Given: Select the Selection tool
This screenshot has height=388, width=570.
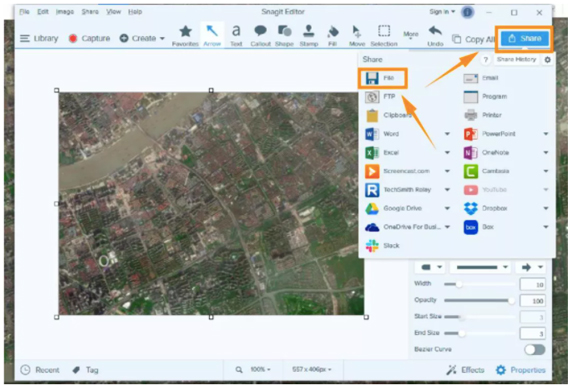Looking at the screenshot, I should click(384, 36).
